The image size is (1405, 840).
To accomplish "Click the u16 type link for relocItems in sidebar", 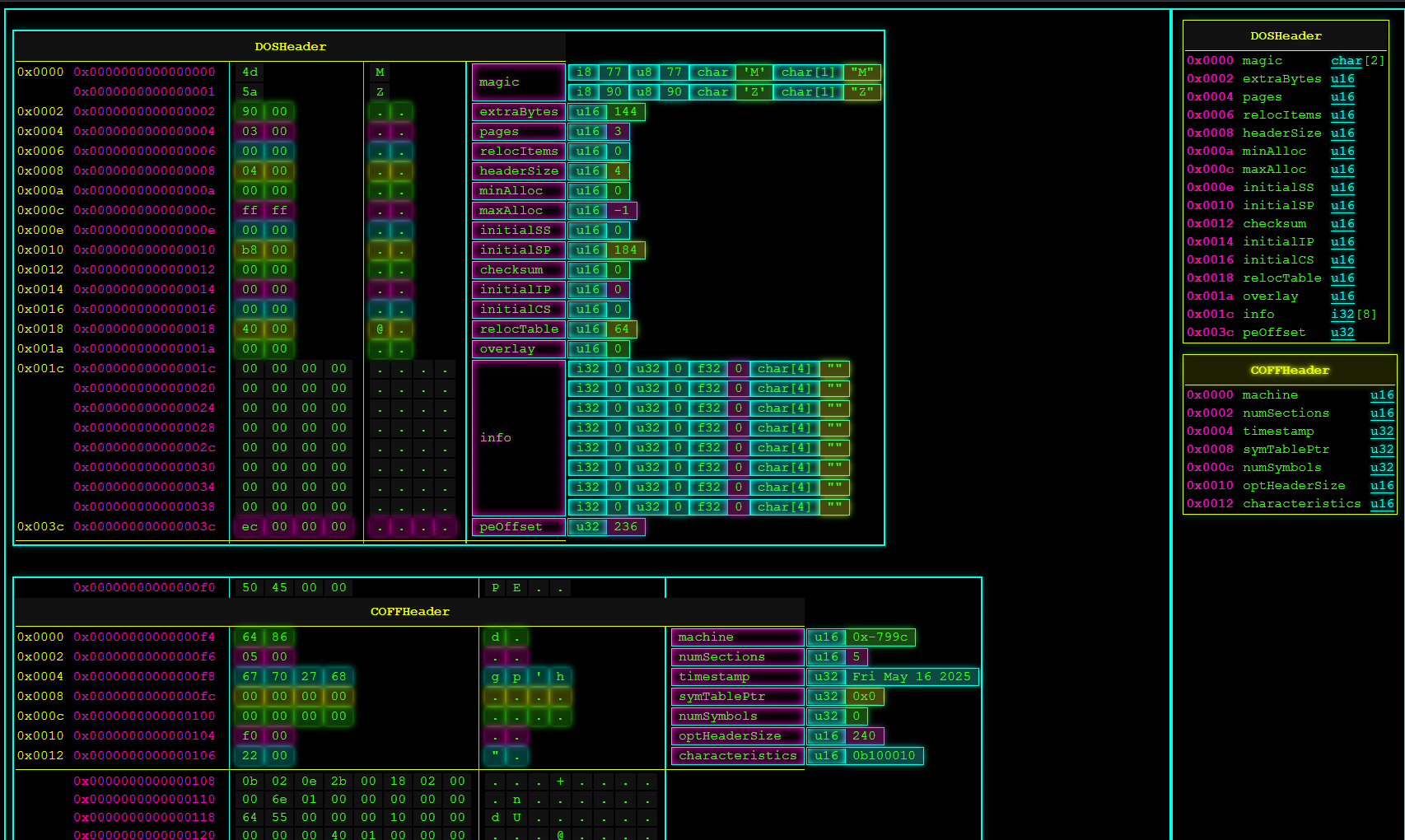I will 1342,115.
